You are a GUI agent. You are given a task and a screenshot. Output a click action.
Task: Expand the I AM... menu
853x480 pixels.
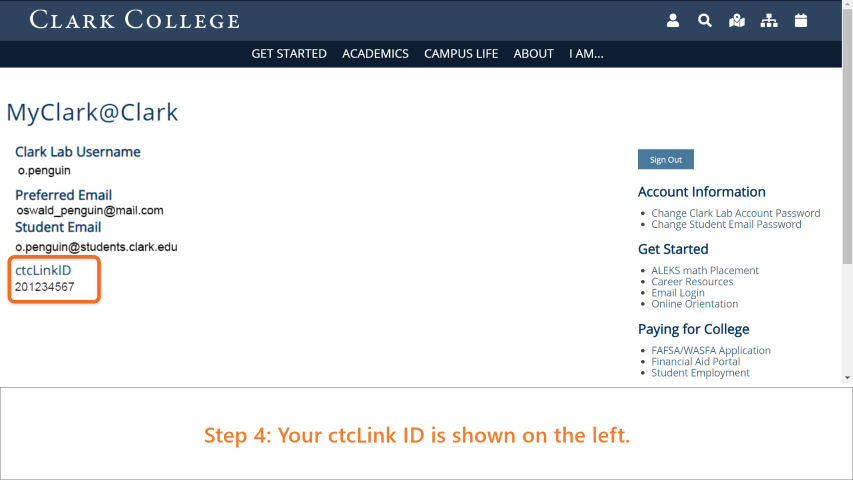pyautogui.click(x=586, y=54)
